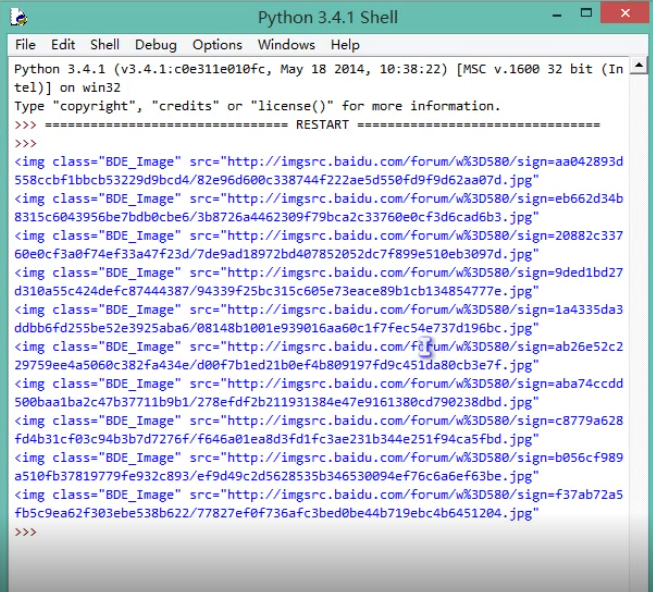Open the Help menu

click(x=345, y=45)
